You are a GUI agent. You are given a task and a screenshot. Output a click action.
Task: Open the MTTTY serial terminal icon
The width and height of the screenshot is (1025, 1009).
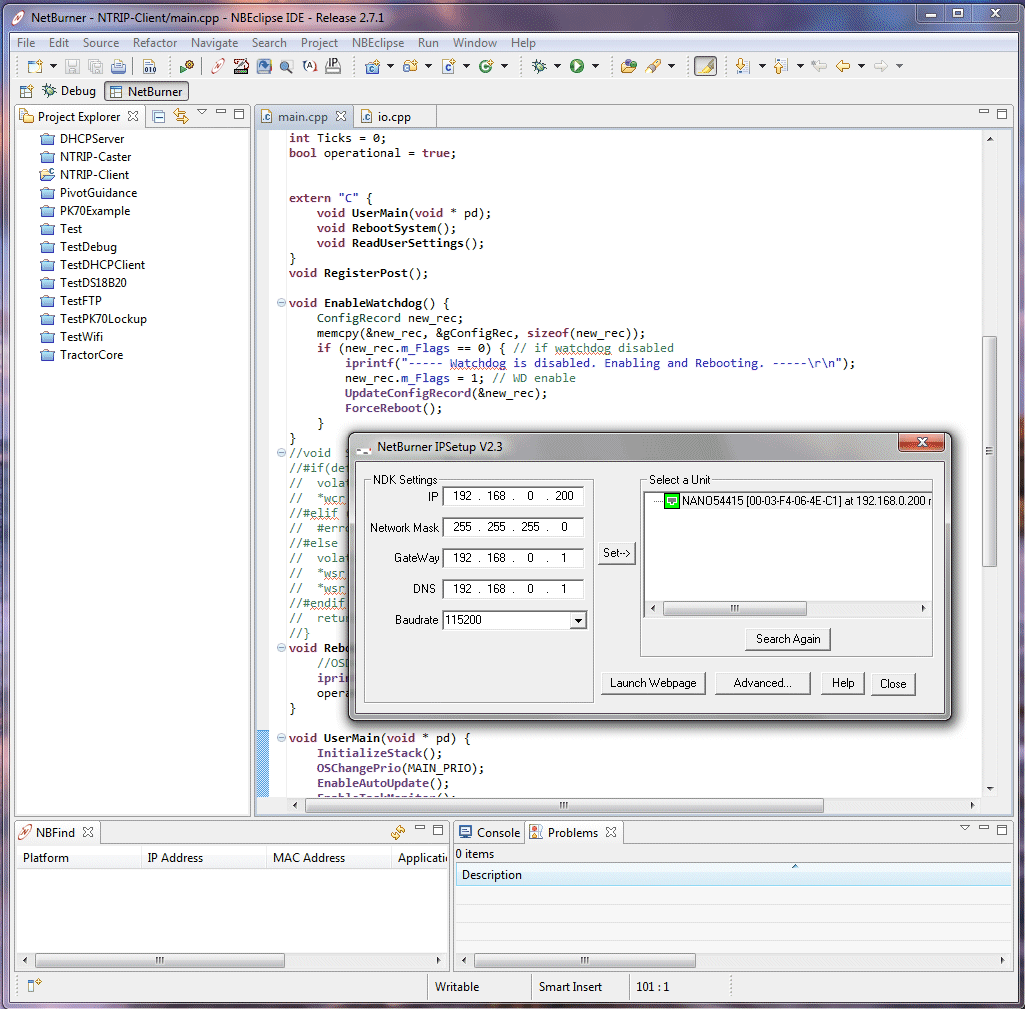click(241, 66)
